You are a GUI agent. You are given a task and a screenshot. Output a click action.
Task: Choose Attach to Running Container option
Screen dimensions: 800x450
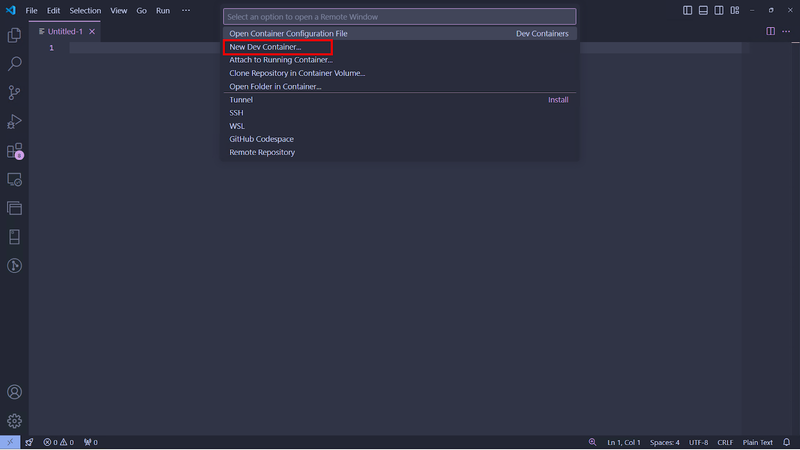coord(400,60)
